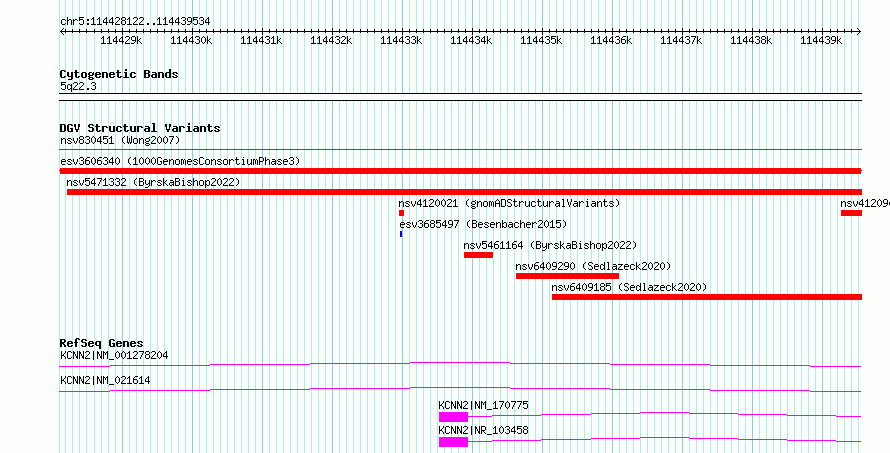
Task: Click the thin brown nsv830451 variant line
Action: pyautogui.click(x=461, y=150)
